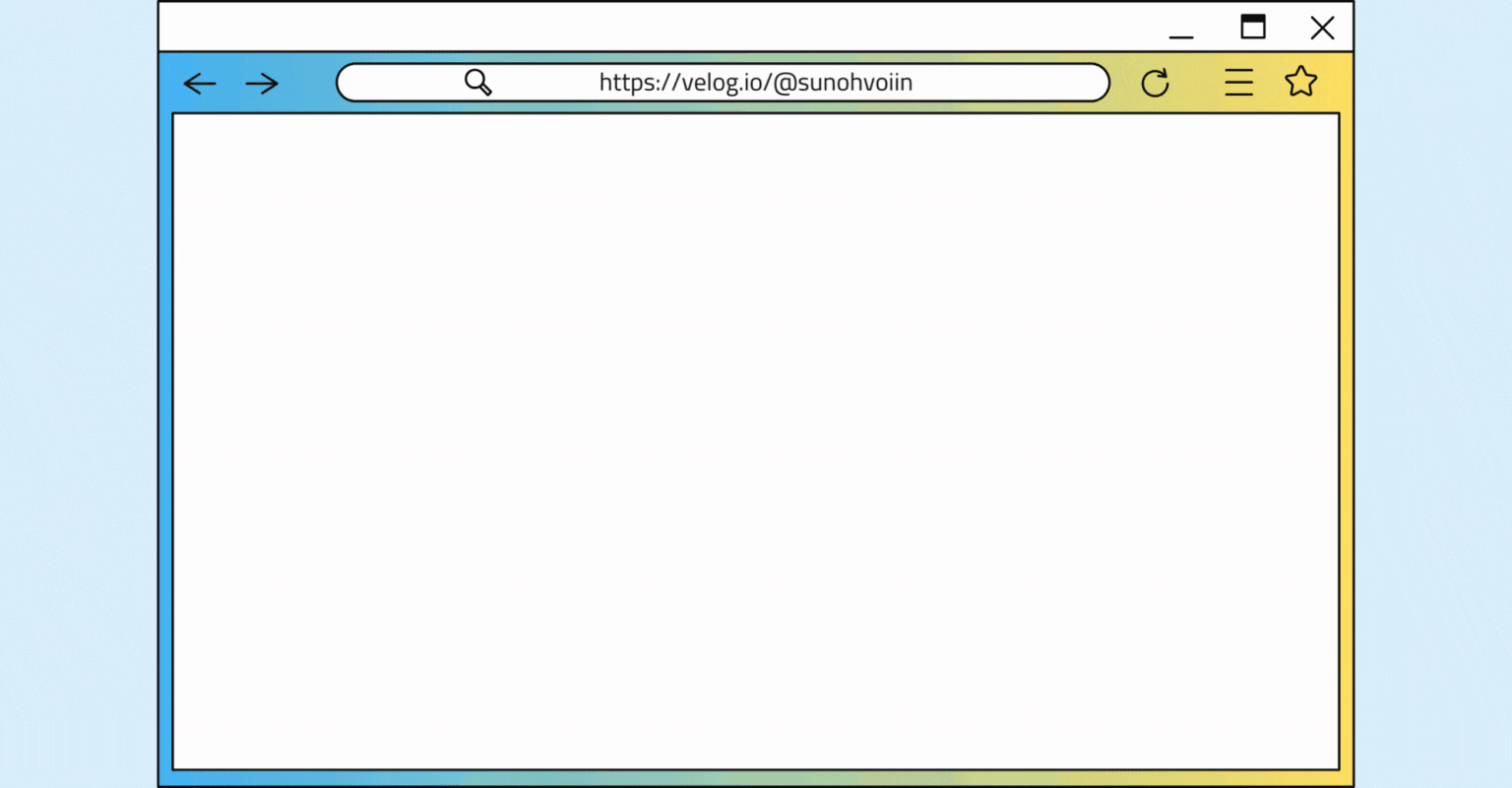Close the browser window
Viewport: 1512px width, 788px height.
click(x=1323, y=28)
